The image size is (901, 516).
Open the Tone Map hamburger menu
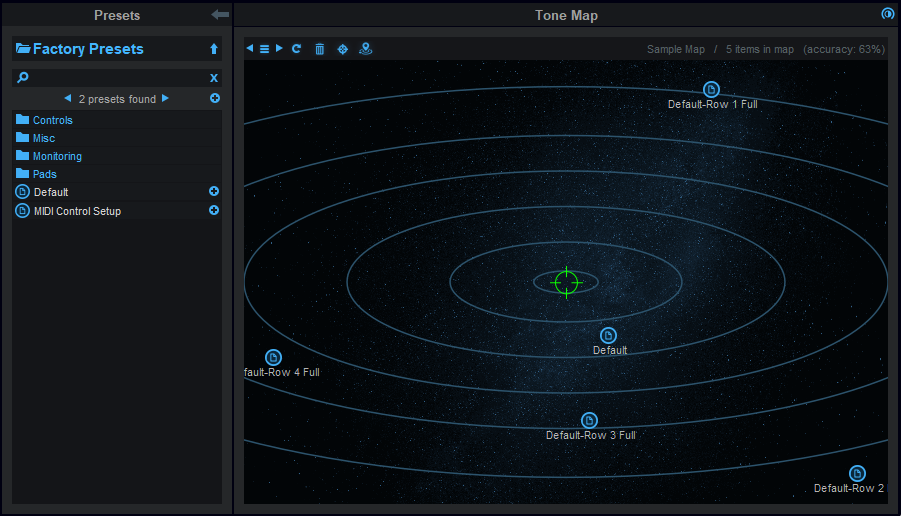click(265, 49)
